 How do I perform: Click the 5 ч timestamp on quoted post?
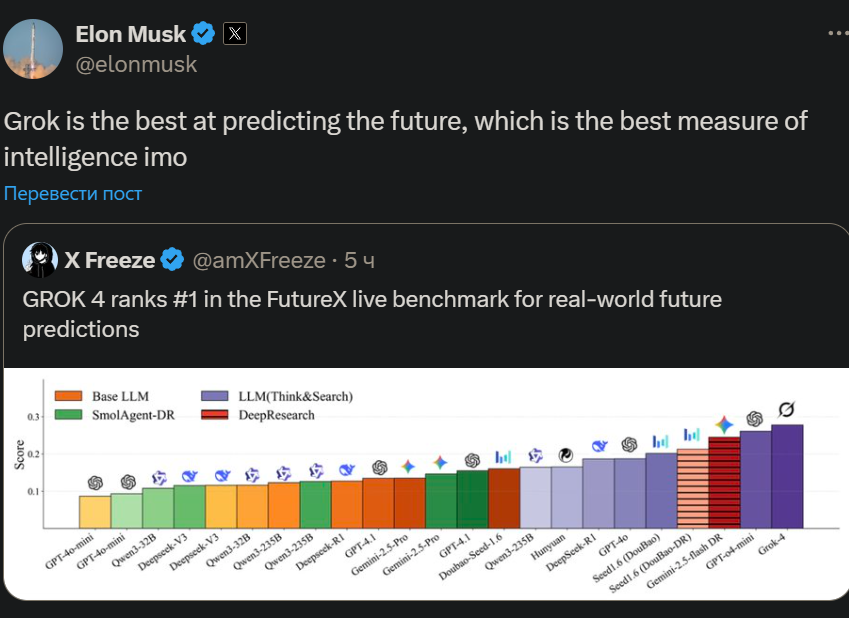[x=359, y=260]
